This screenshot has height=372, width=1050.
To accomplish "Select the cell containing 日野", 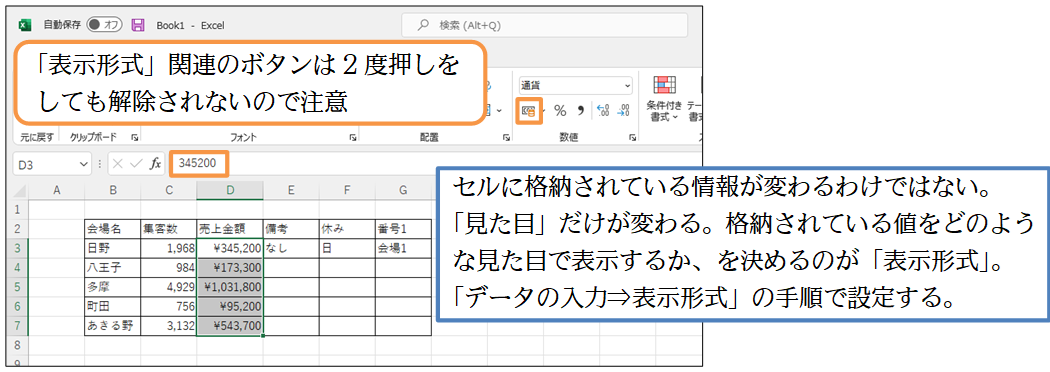I will pos(112,248).
